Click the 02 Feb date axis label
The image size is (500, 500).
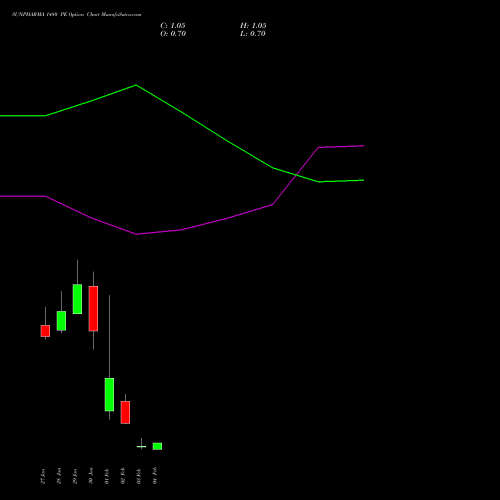(x=123, y=476)
